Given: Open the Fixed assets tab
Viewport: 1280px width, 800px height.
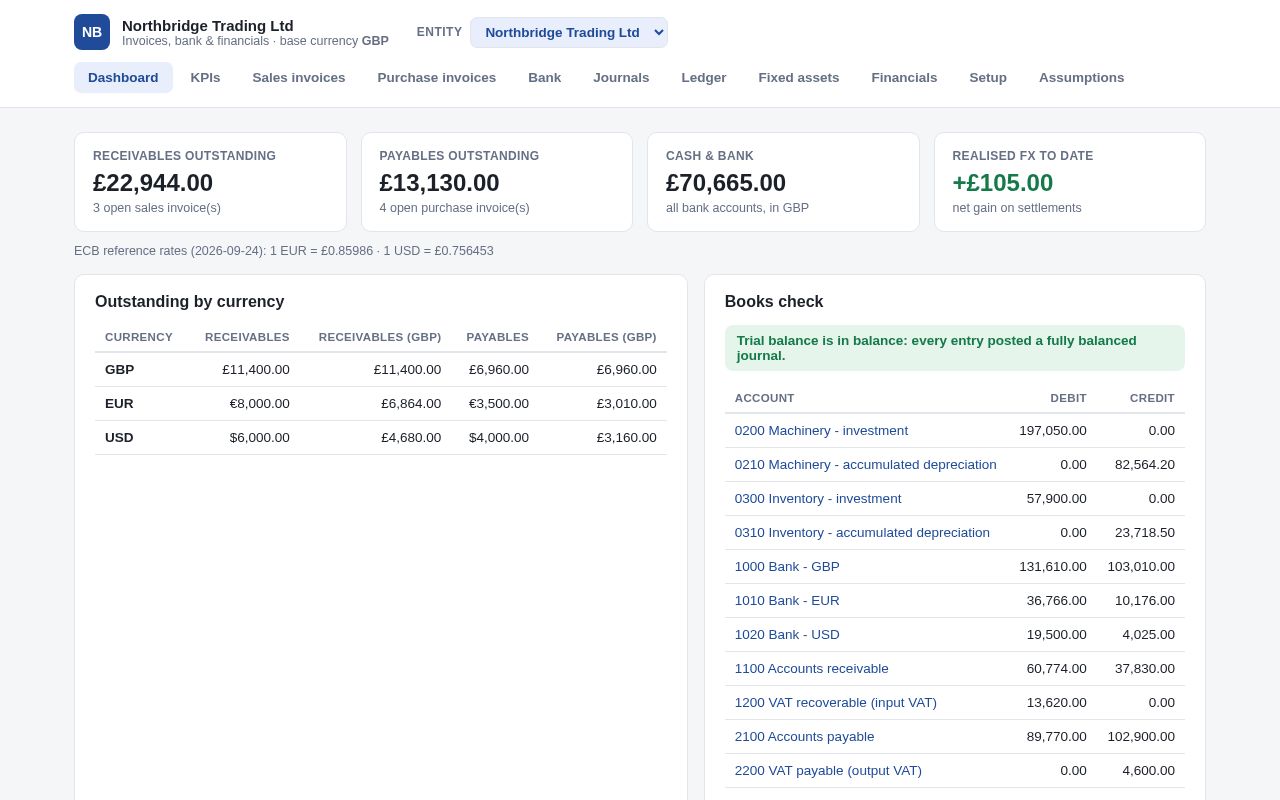Looking at the screenshot, I should point(799,78).
